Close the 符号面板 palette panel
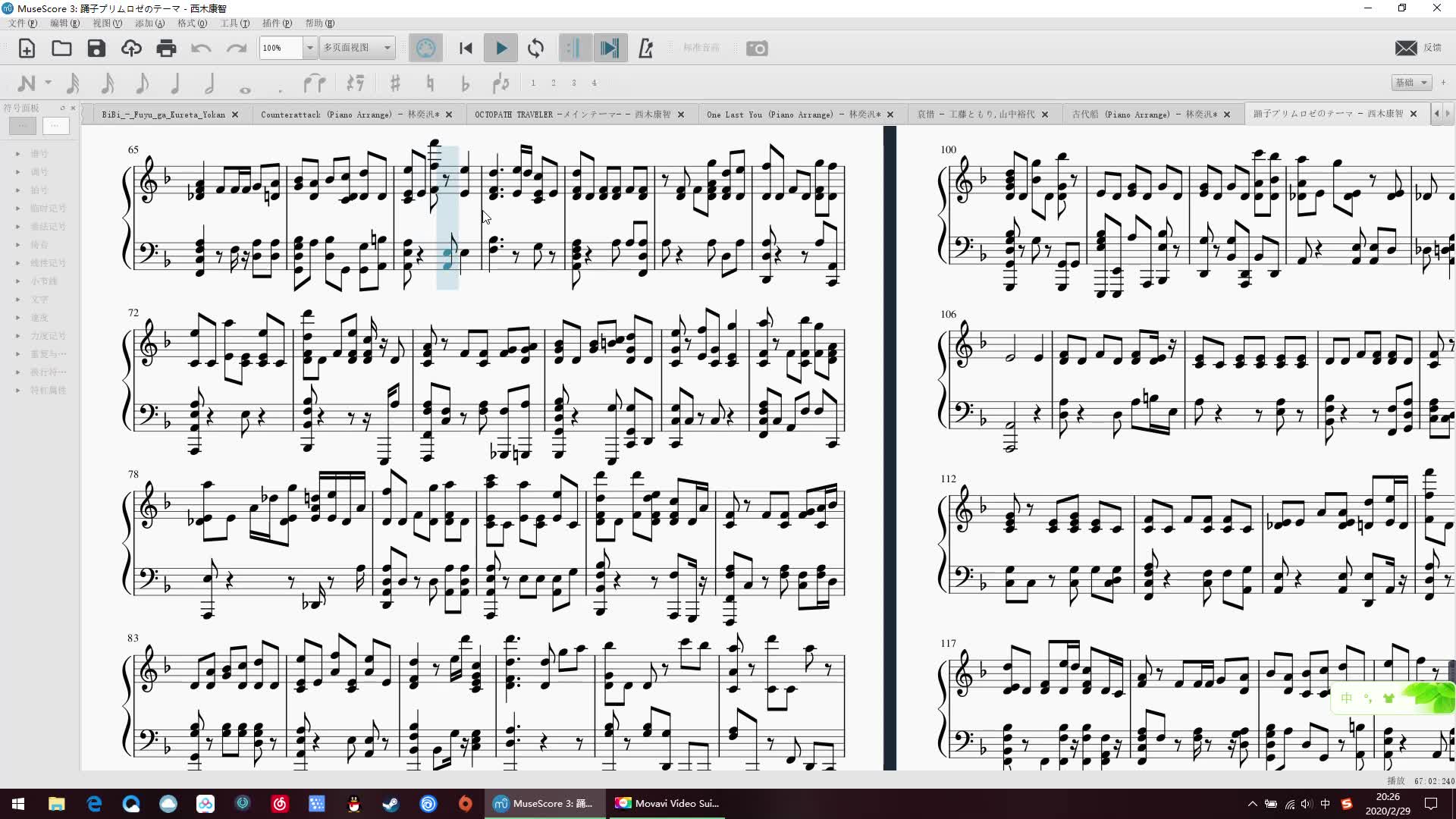 click(x=74, y=108)
